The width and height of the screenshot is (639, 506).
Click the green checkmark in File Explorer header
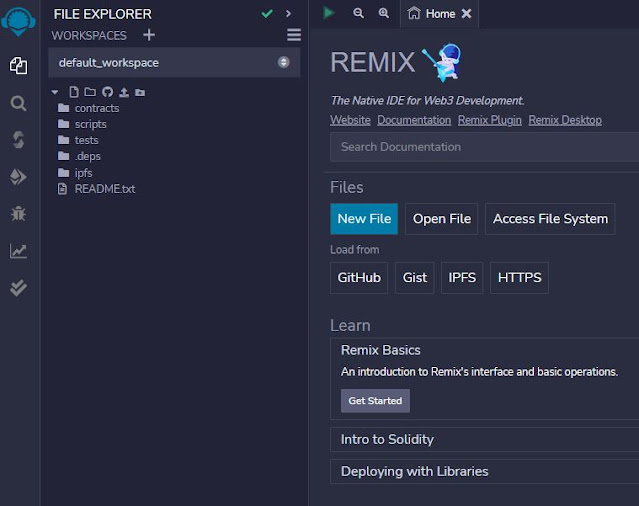267,14
